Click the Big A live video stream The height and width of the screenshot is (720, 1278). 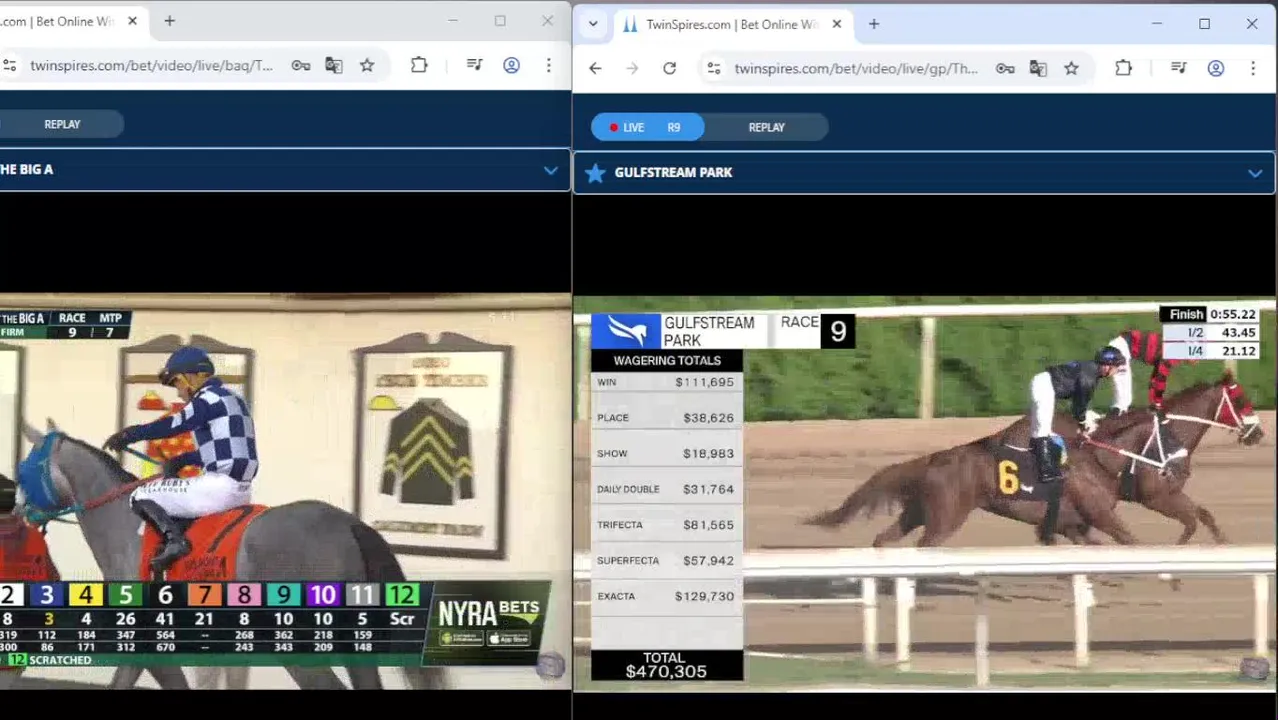click(285, 491)
